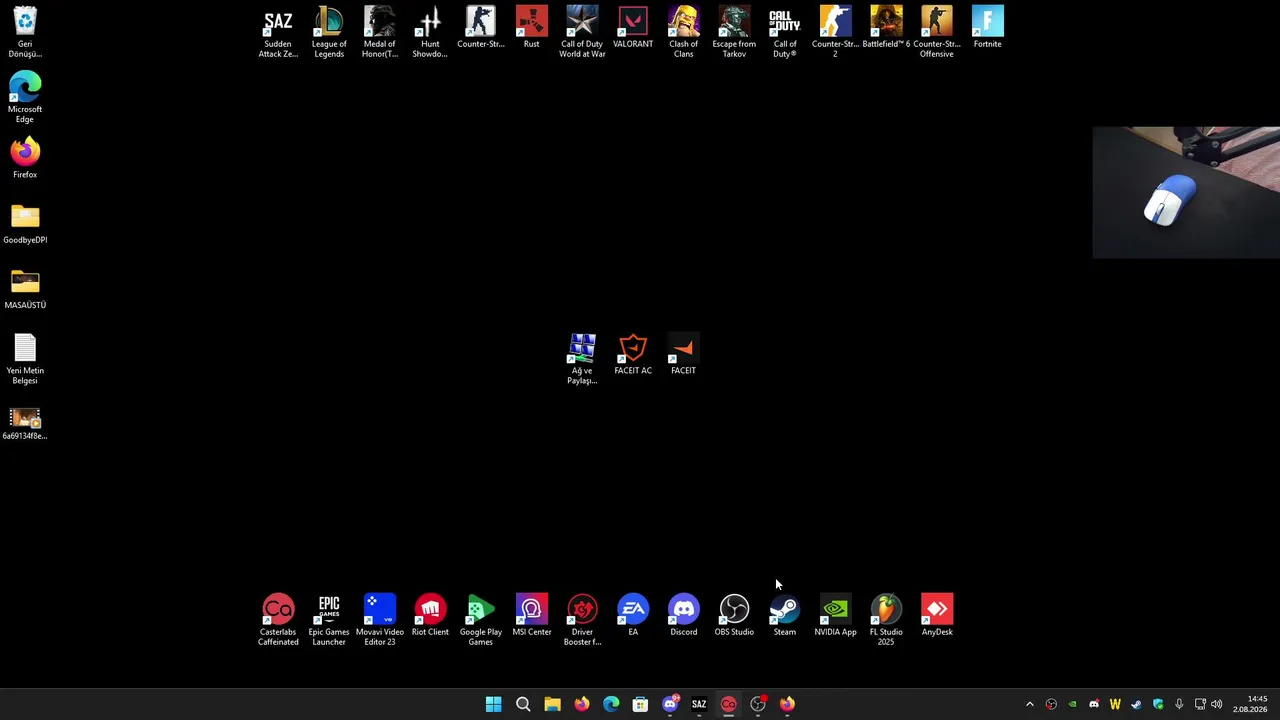Select the Microsoft Edge desktop shortcut
The image size is (1280, 720).
[x=25, y=97]
